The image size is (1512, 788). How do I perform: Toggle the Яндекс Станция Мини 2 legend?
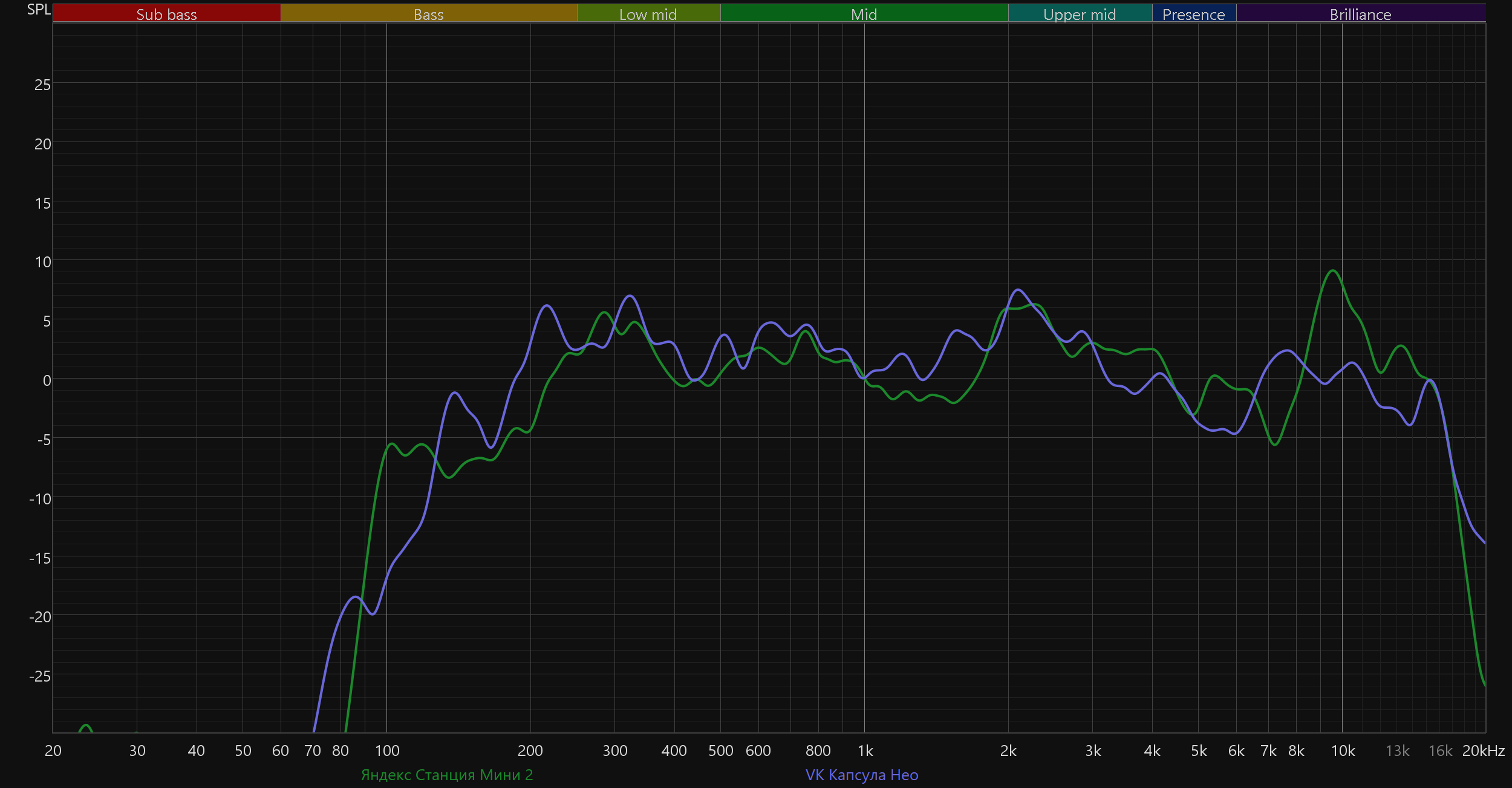(x=447, y=775)
